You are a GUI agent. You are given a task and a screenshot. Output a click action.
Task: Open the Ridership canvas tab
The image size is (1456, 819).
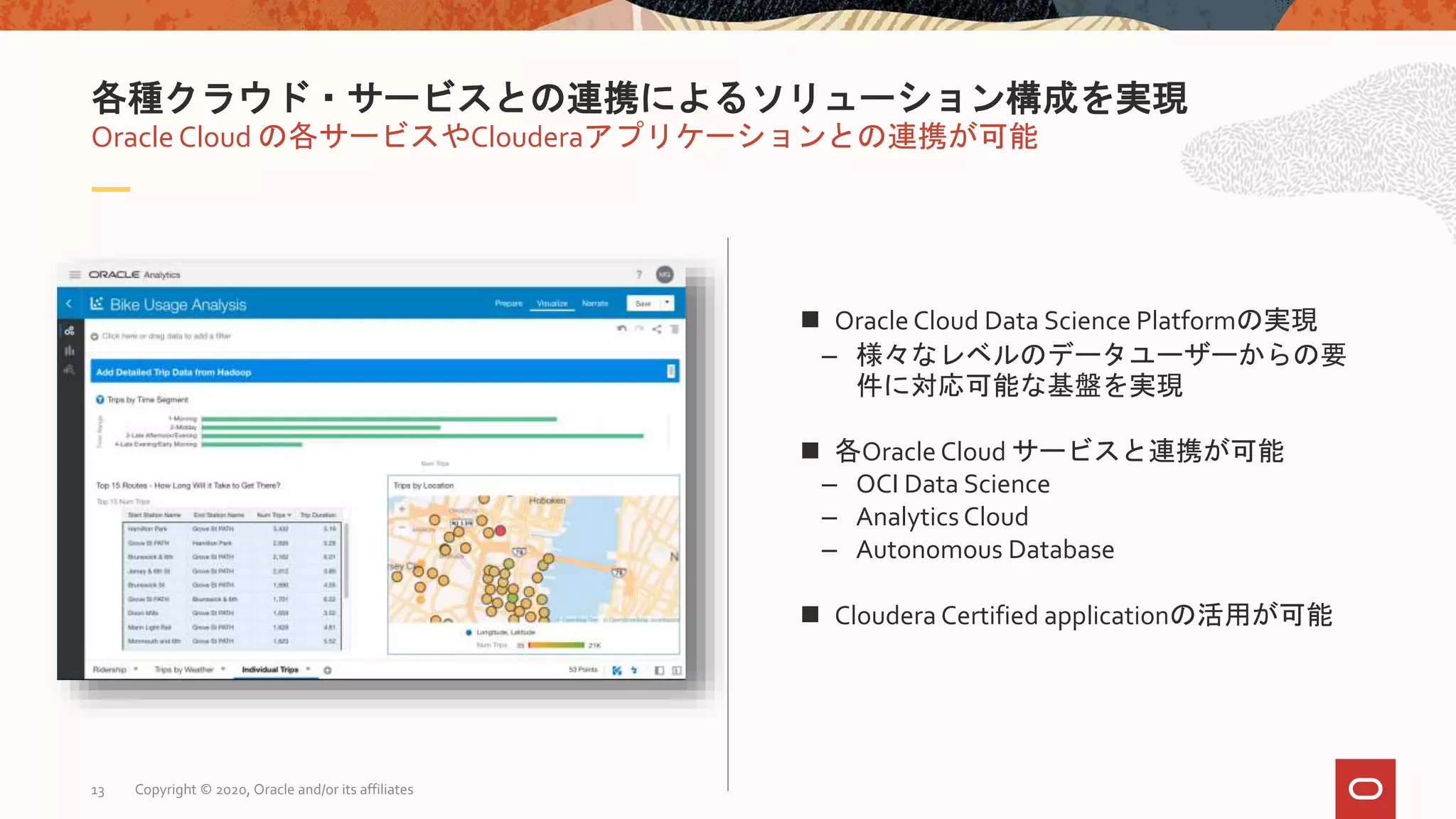(109, 669)
